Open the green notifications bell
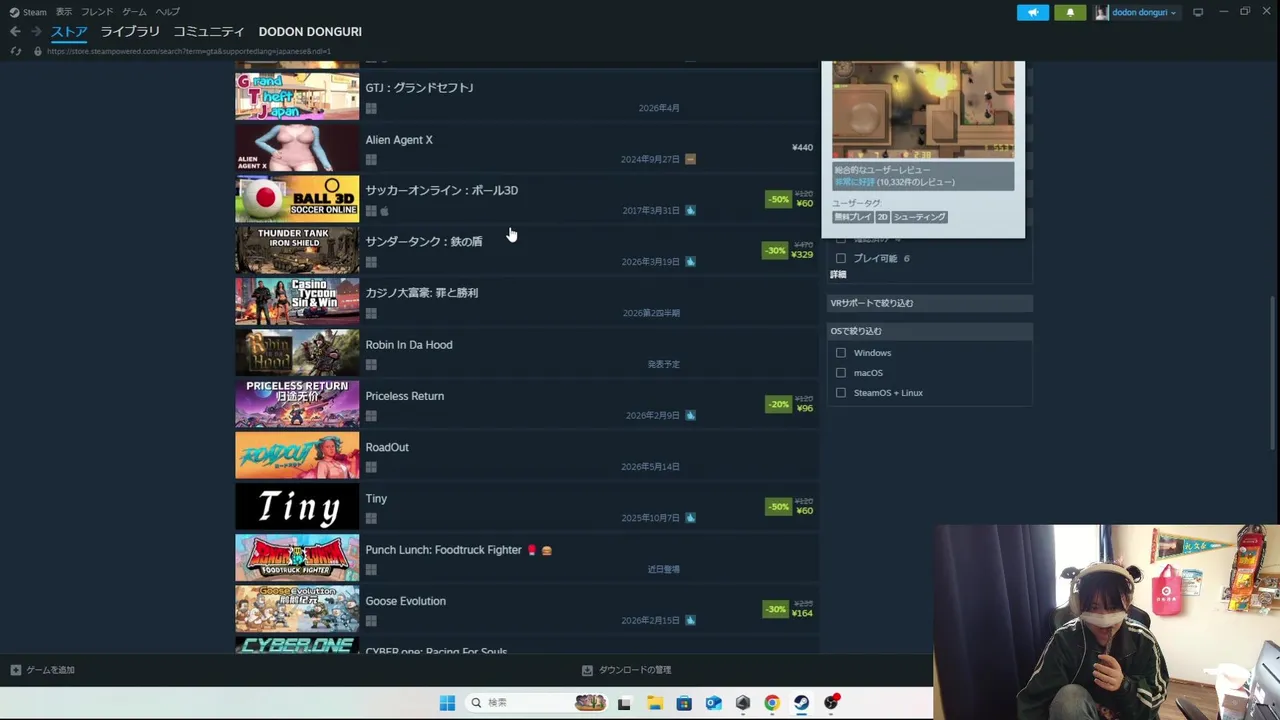This screenshot has width=1280, height=720. (1070, 12)
